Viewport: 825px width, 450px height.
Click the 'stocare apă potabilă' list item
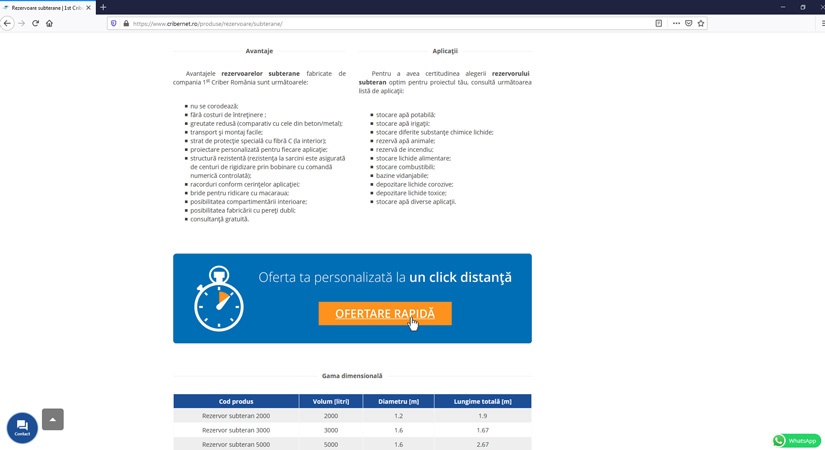coord(406,115)
